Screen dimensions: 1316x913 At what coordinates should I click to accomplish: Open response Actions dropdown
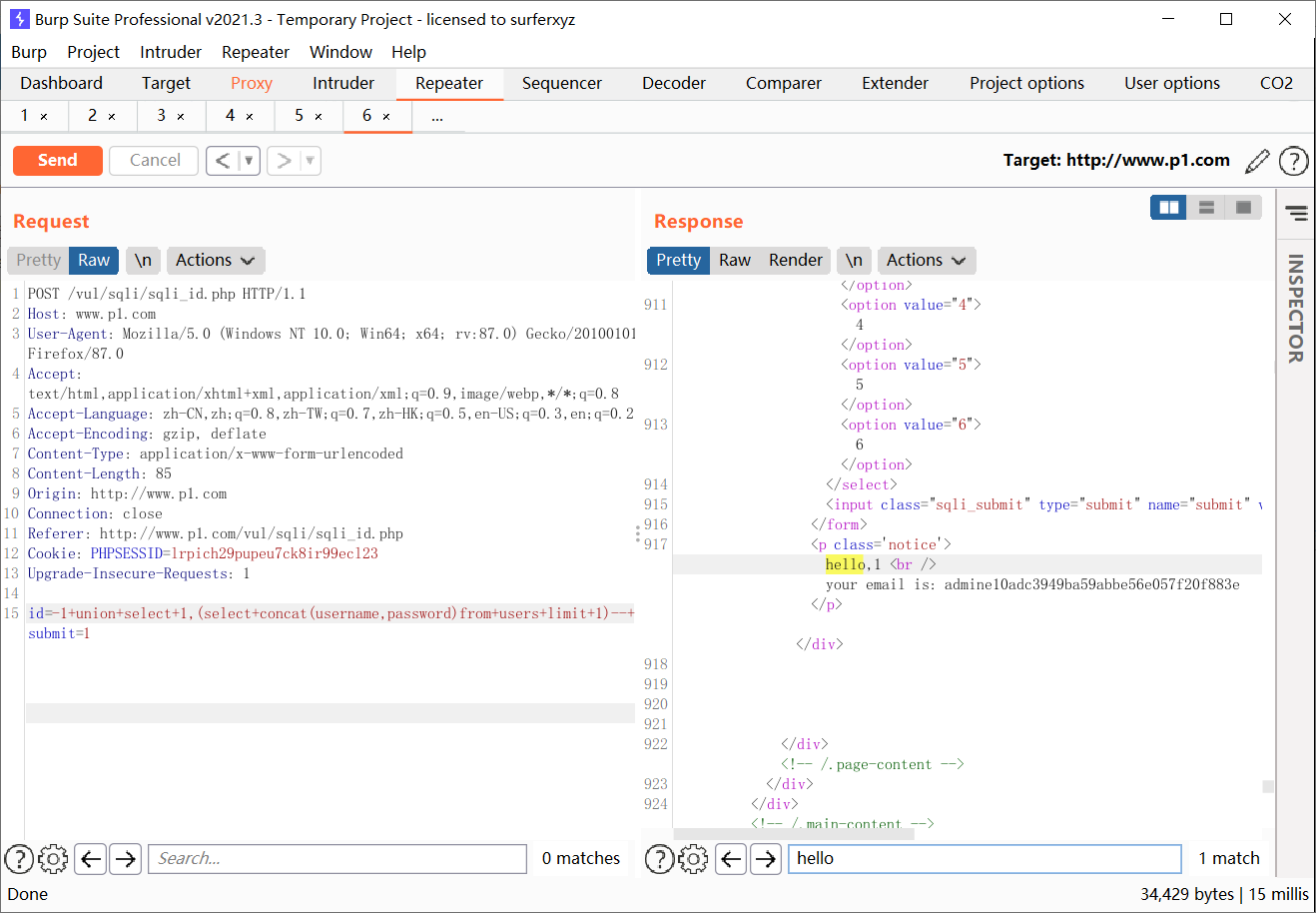pyautogui.click(x=927, y=260)
